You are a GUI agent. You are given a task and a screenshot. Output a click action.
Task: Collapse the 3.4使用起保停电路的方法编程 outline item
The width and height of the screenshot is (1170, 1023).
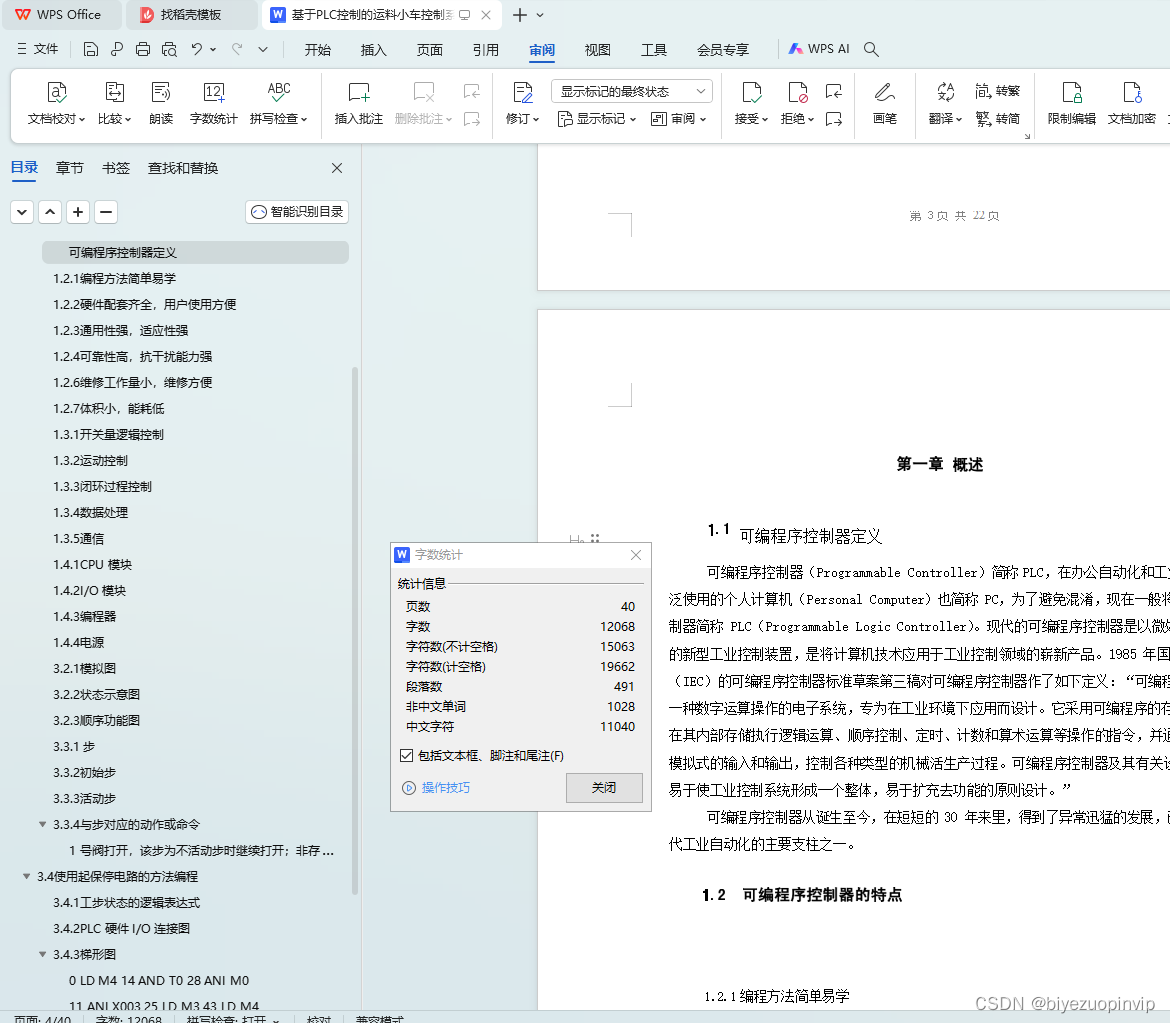(x=26, y=877)
